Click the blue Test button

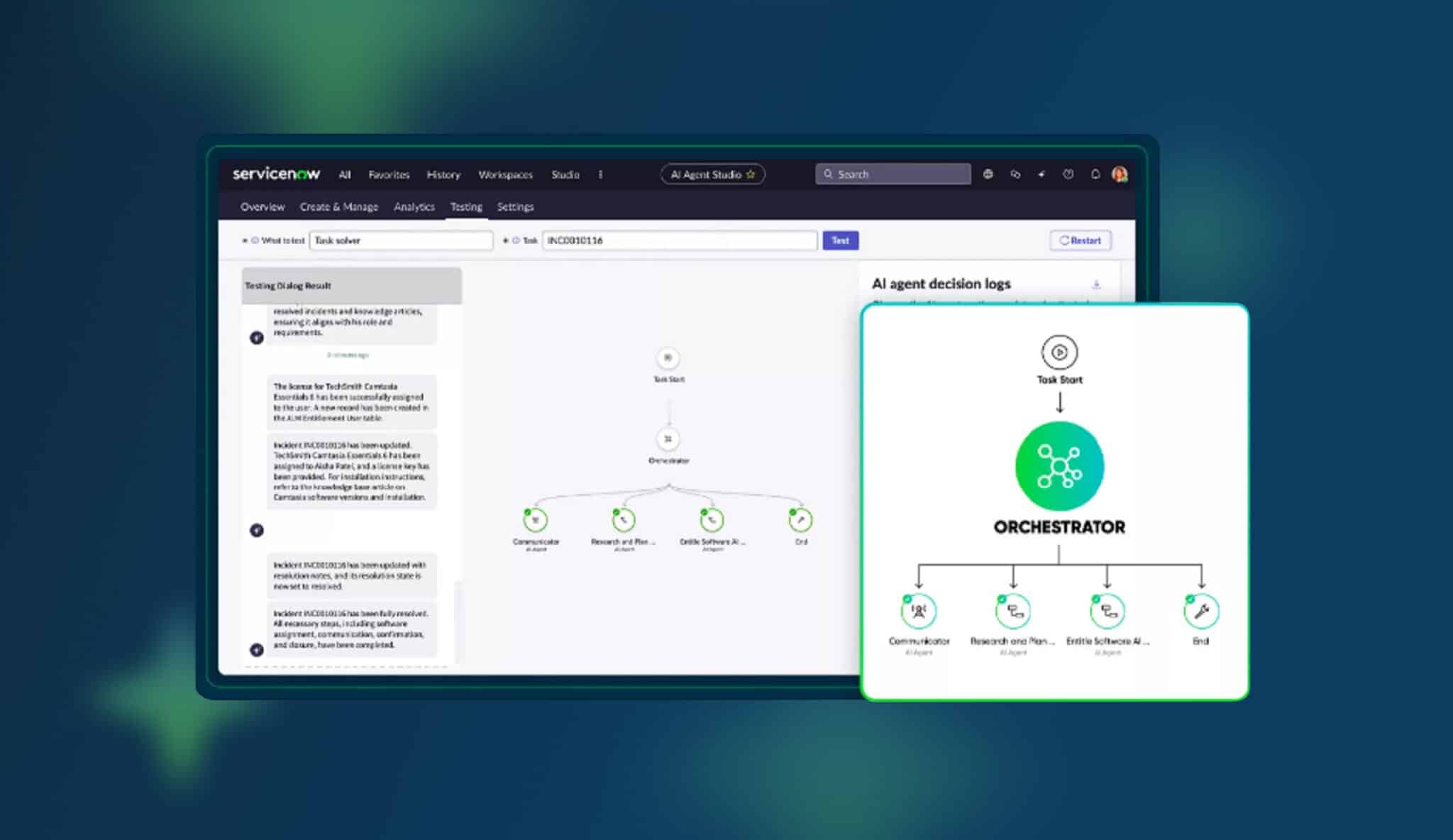pyautogui.click(x=841, y=241)
